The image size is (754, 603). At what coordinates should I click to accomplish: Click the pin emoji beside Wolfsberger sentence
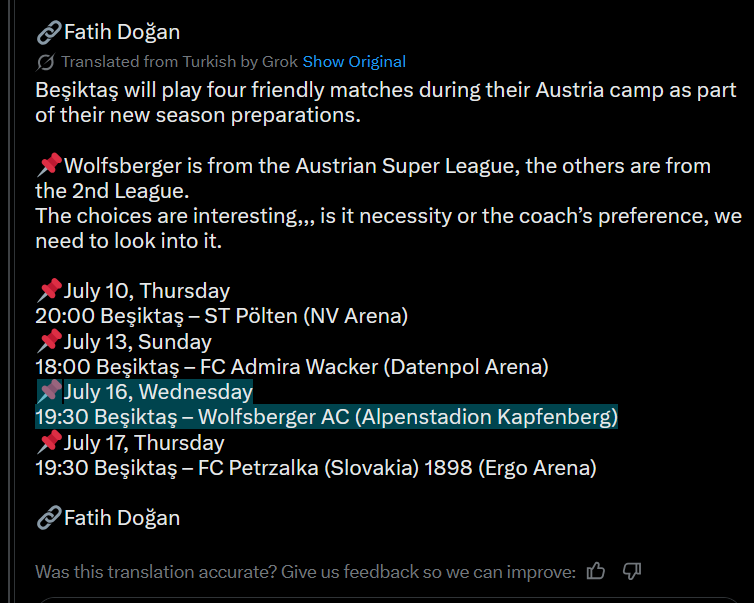pyautogui.click(x=49, y=165)
